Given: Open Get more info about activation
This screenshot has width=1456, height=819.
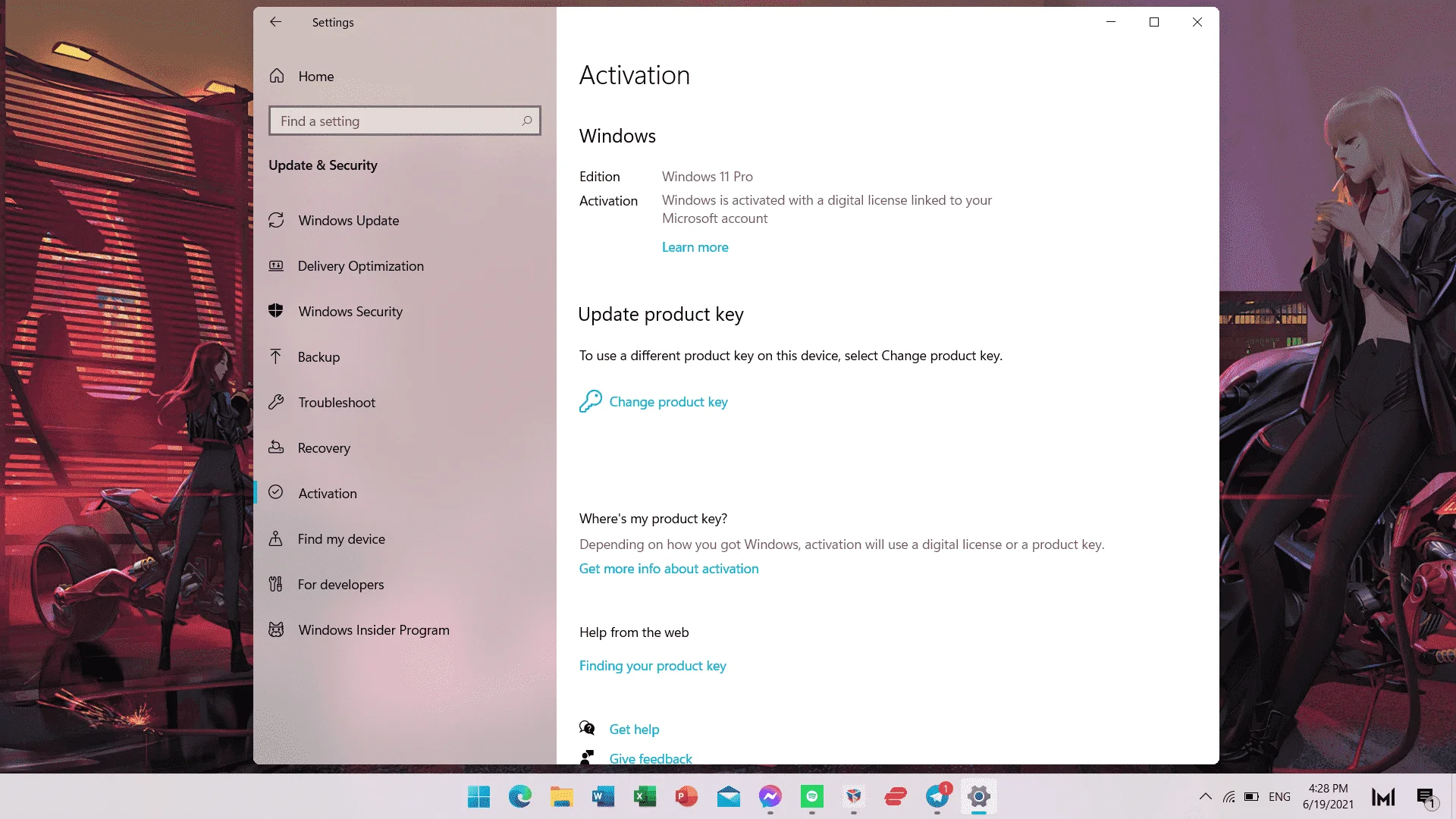Looking at the screenshot, I should click(669, 569).
